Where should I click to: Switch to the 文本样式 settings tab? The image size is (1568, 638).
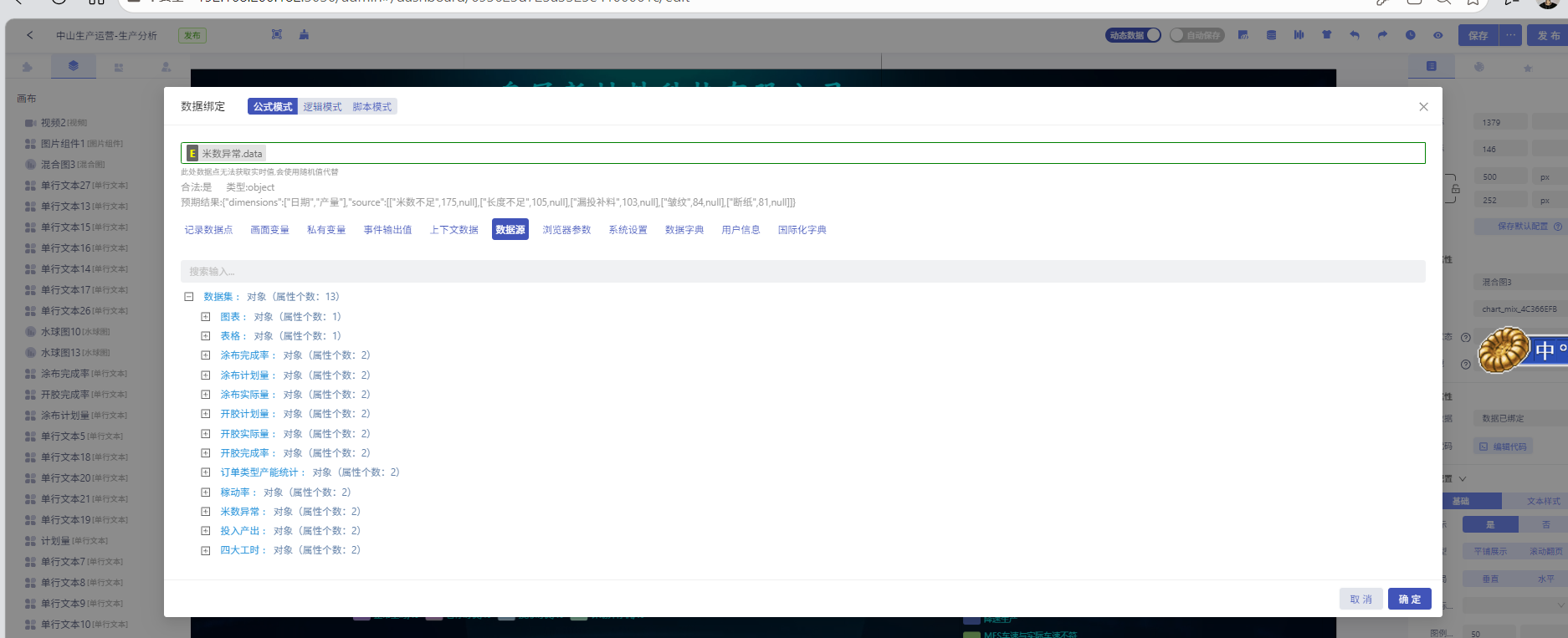coord(1543,501)
